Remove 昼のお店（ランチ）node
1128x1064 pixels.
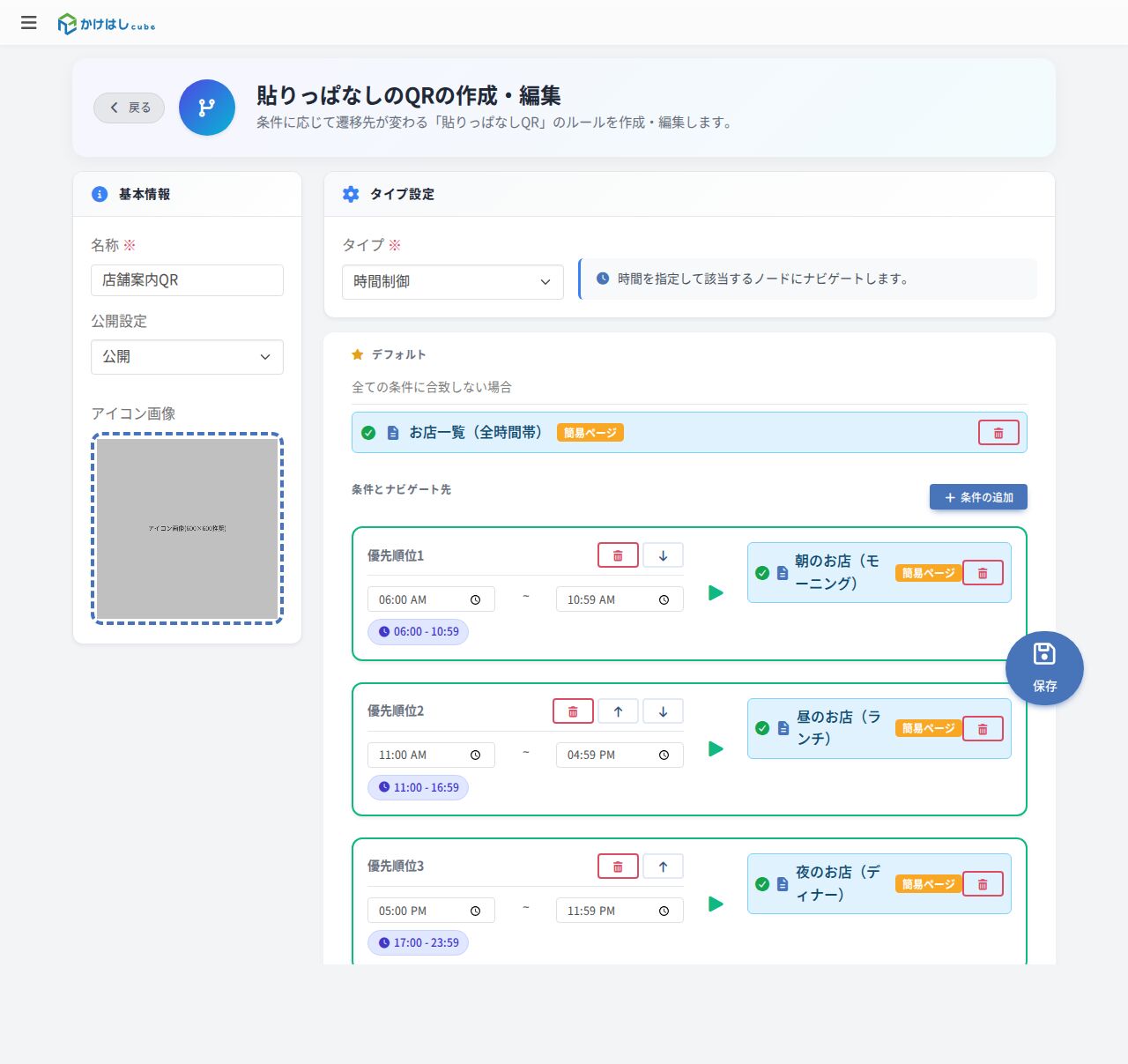983,729
